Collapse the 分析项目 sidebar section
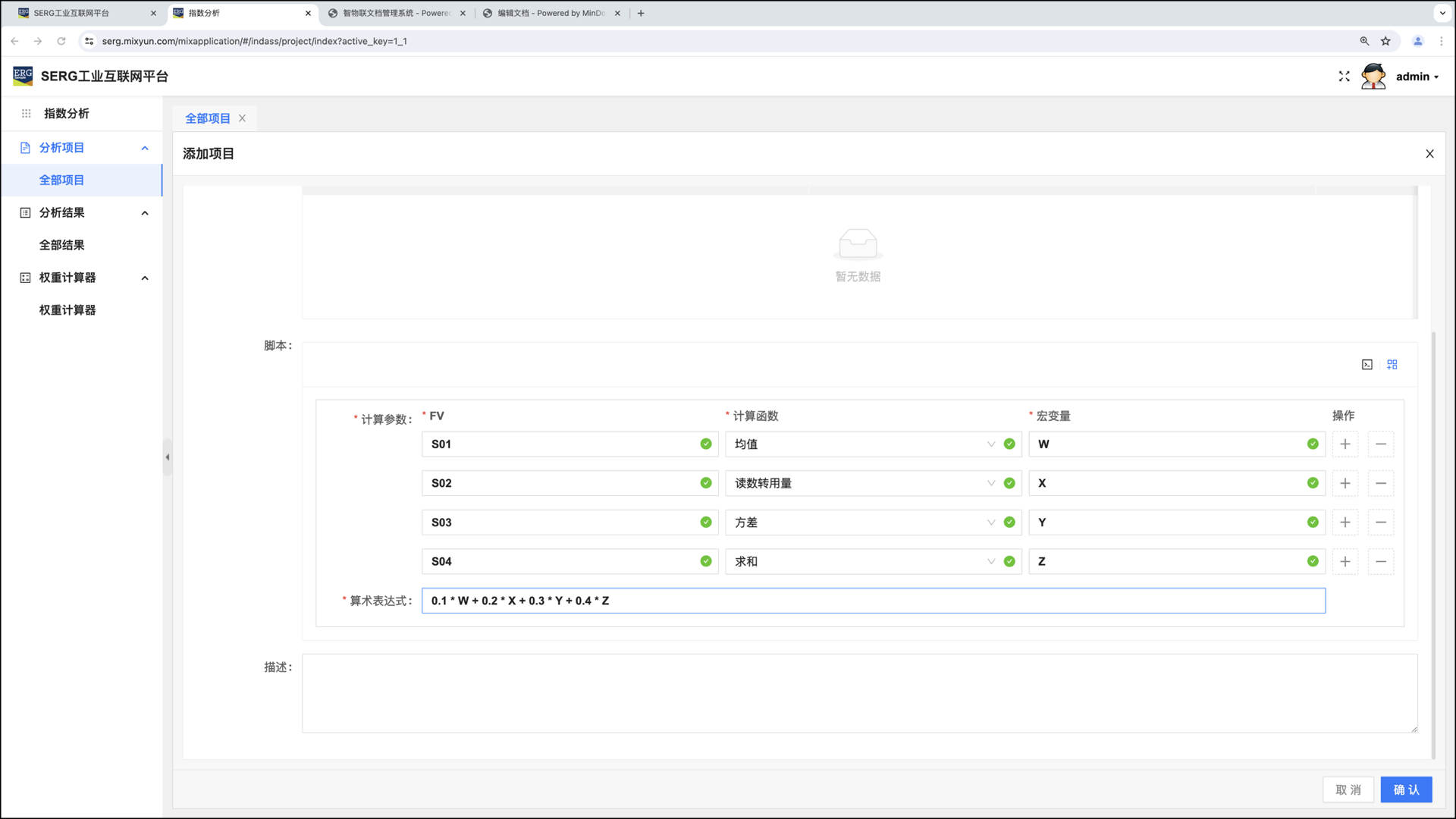The height and width of the screenshot is (819, 1456). click(x=145, y=148)
